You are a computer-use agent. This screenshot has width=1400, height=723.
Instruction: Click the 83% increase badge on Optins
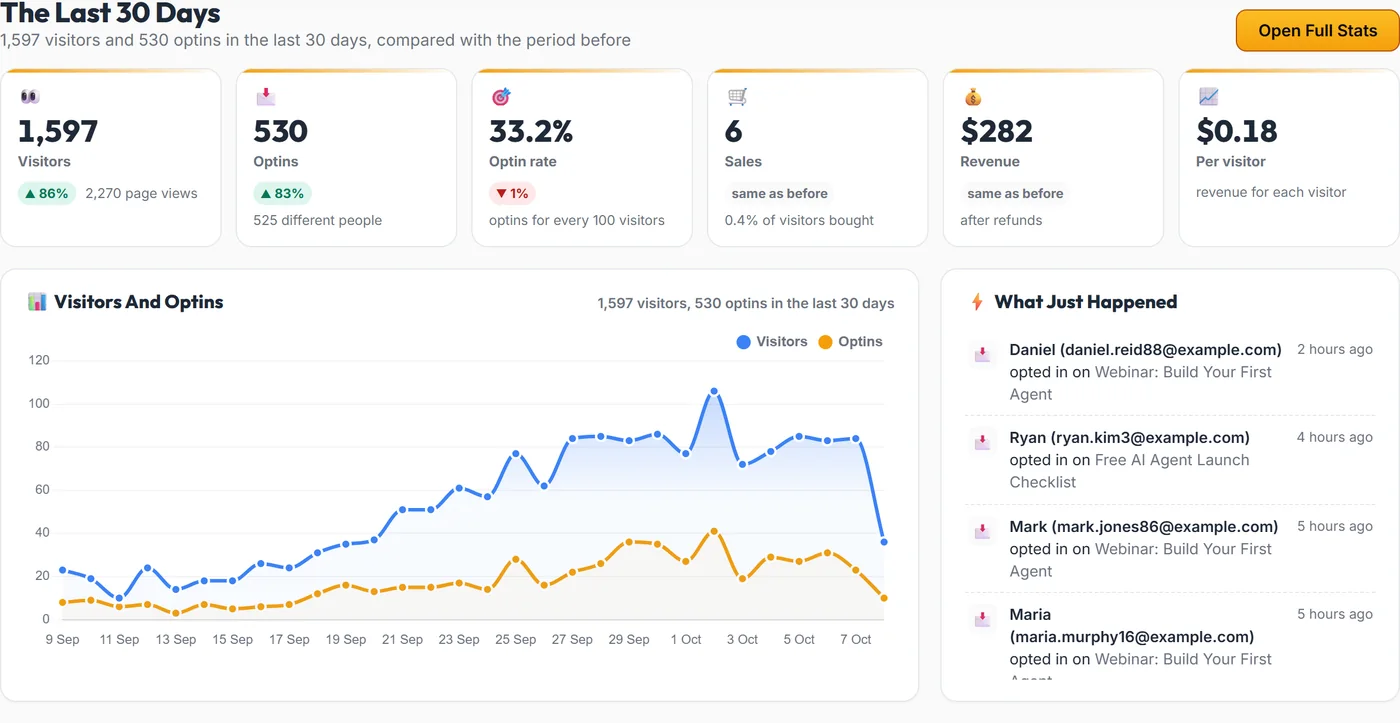283,193
